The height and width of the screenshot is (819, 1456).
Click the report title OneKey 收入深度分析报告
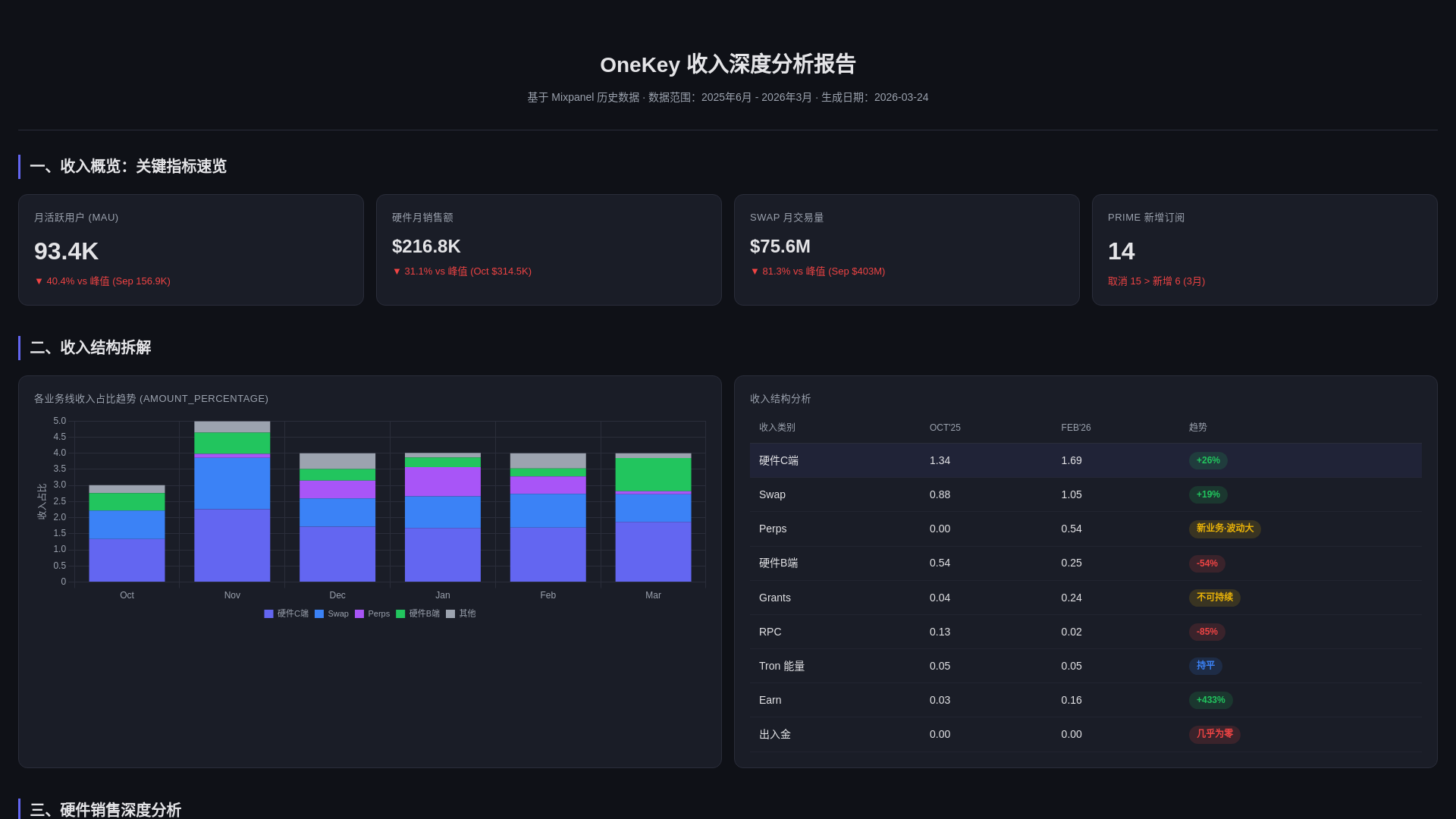pos(728,64)
